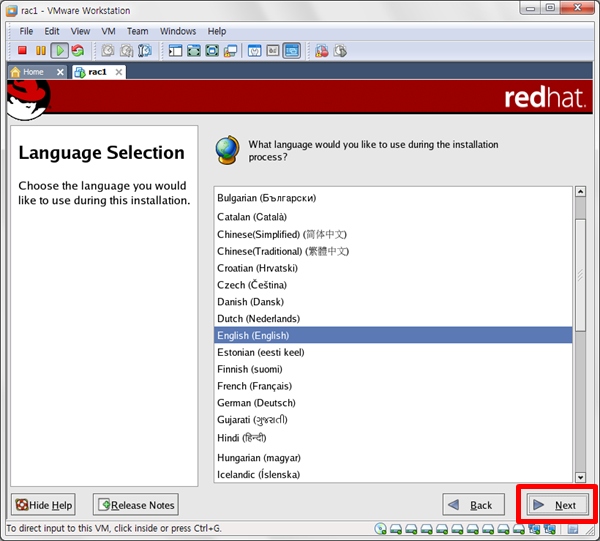The width and height of the screenshot is (600, 541).
Task: Open the Edit menu
Action: (52, 31)
